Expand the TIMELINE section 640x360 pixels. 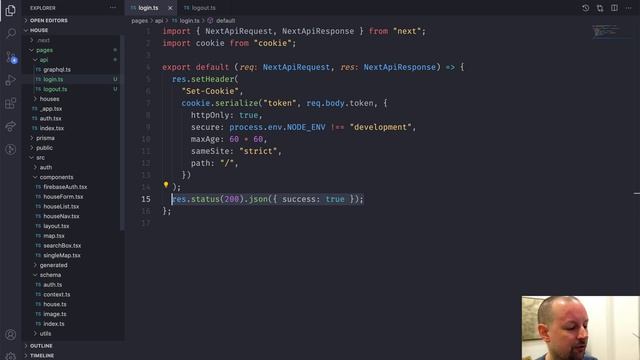[x=42, y=356]
